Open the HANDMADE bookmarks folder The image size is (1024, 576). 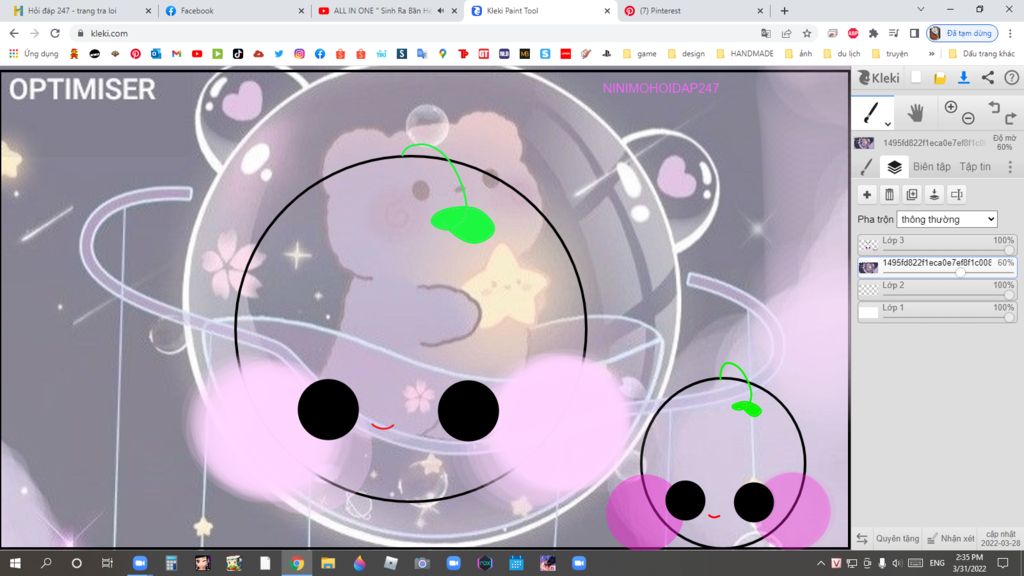(x=745, y=54)
